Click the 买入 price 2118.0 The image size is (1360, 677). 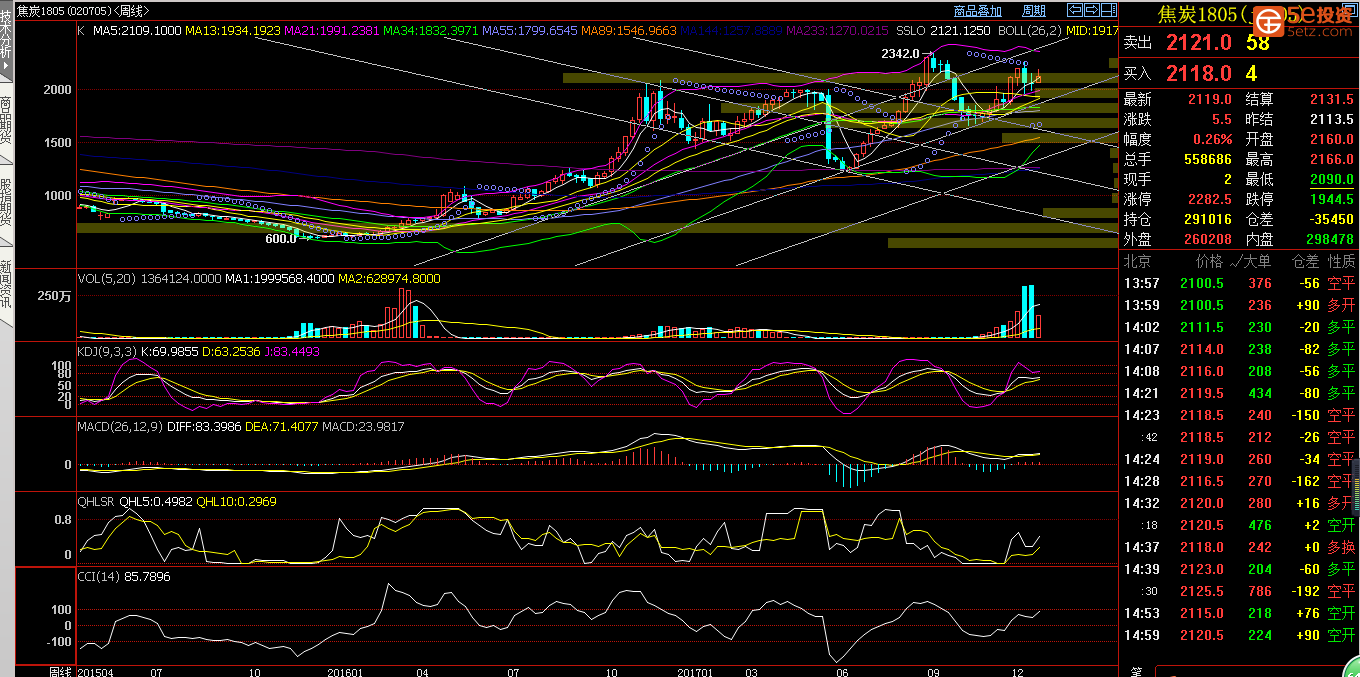tap(1198, 73)
